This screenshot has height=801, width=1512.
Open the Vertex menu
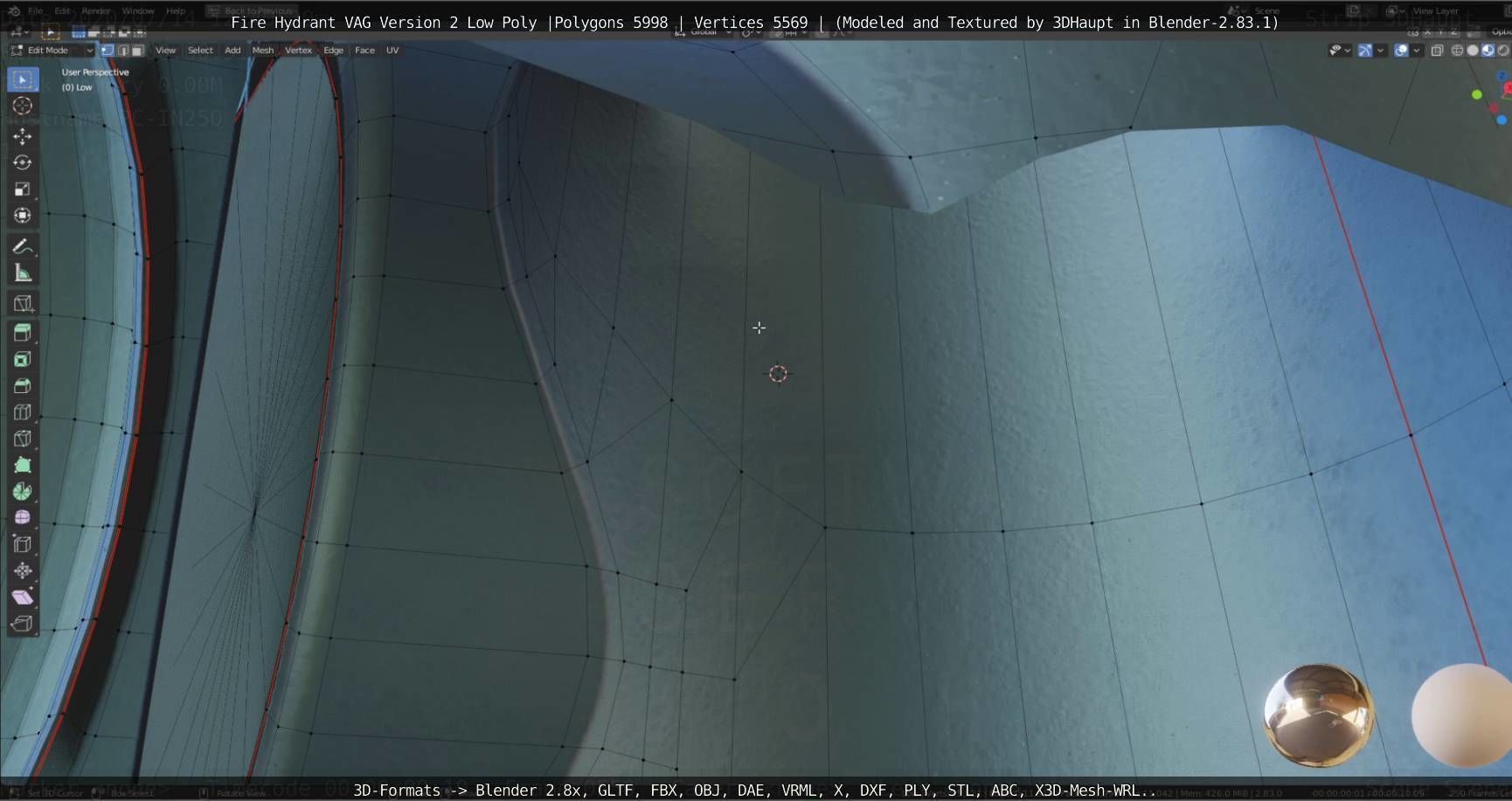[298, 51]
